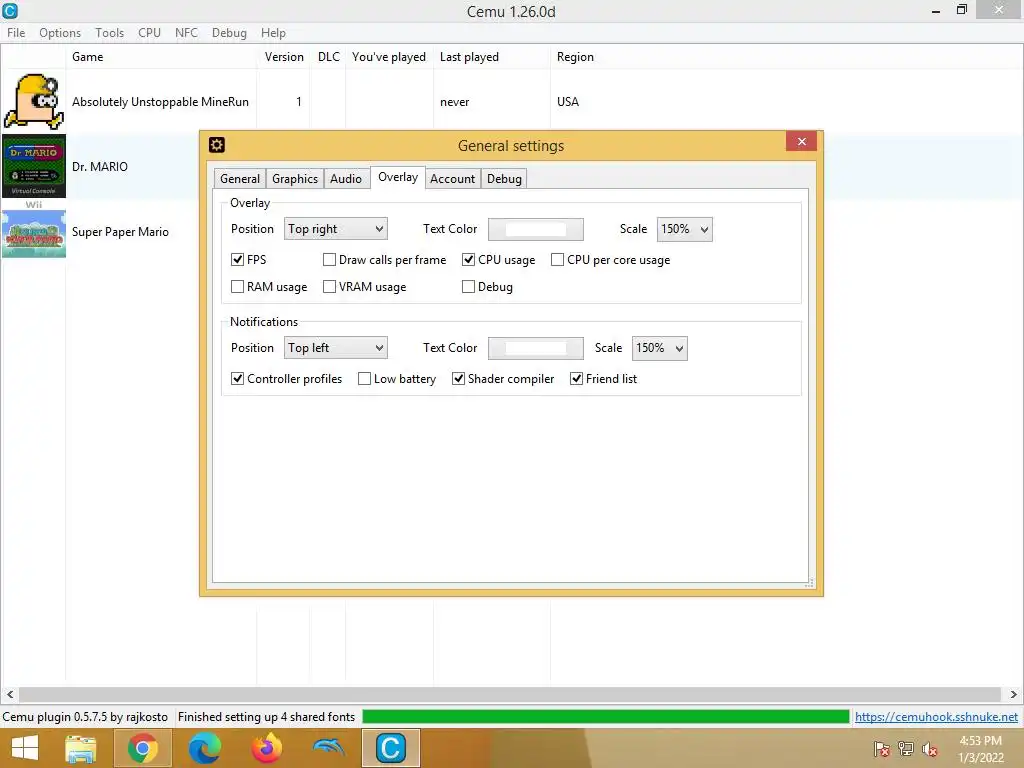Open the CPU menu
The image size is (1024, 768).
[149, 33]
